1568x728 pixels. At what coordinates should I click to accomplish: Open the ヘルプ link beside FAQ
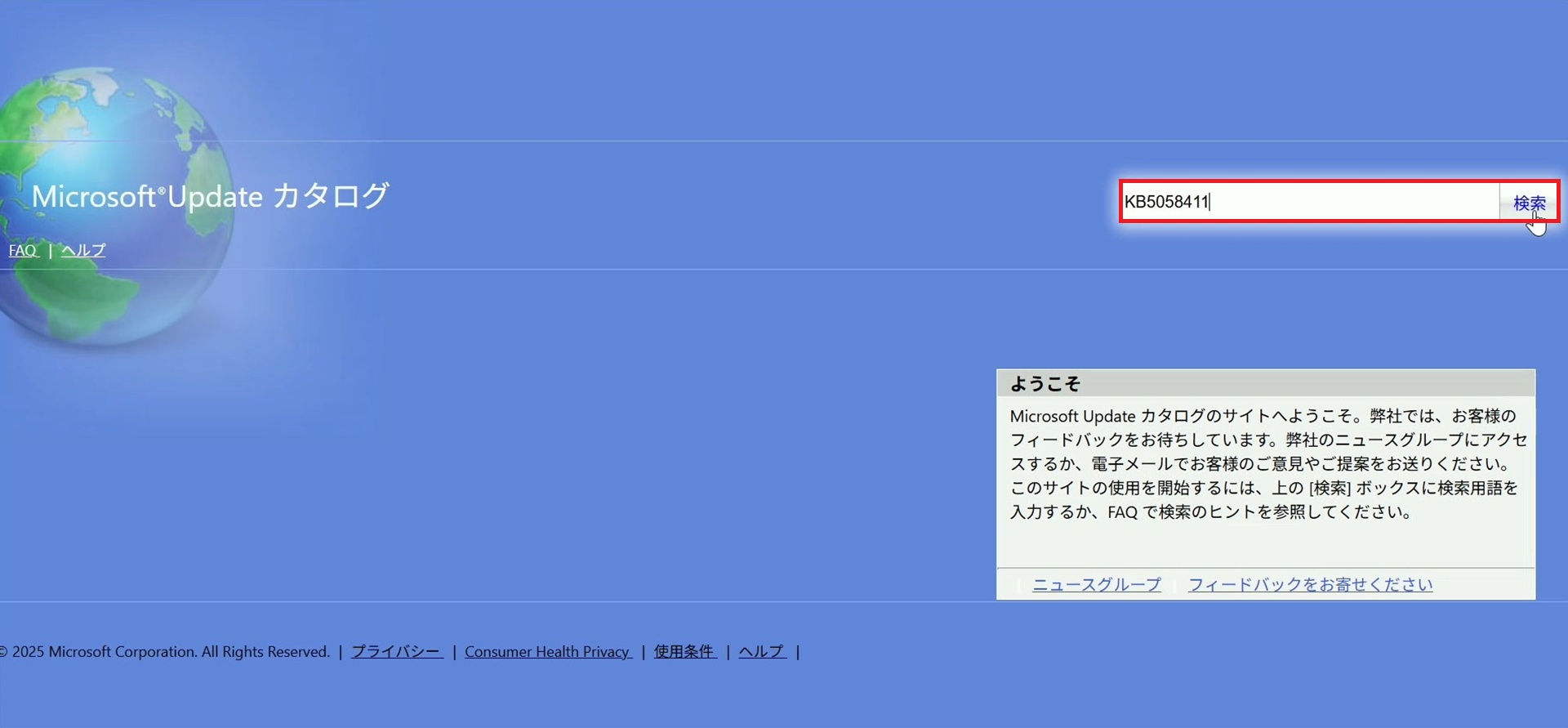pyautogui.click(x=83, y=251)
